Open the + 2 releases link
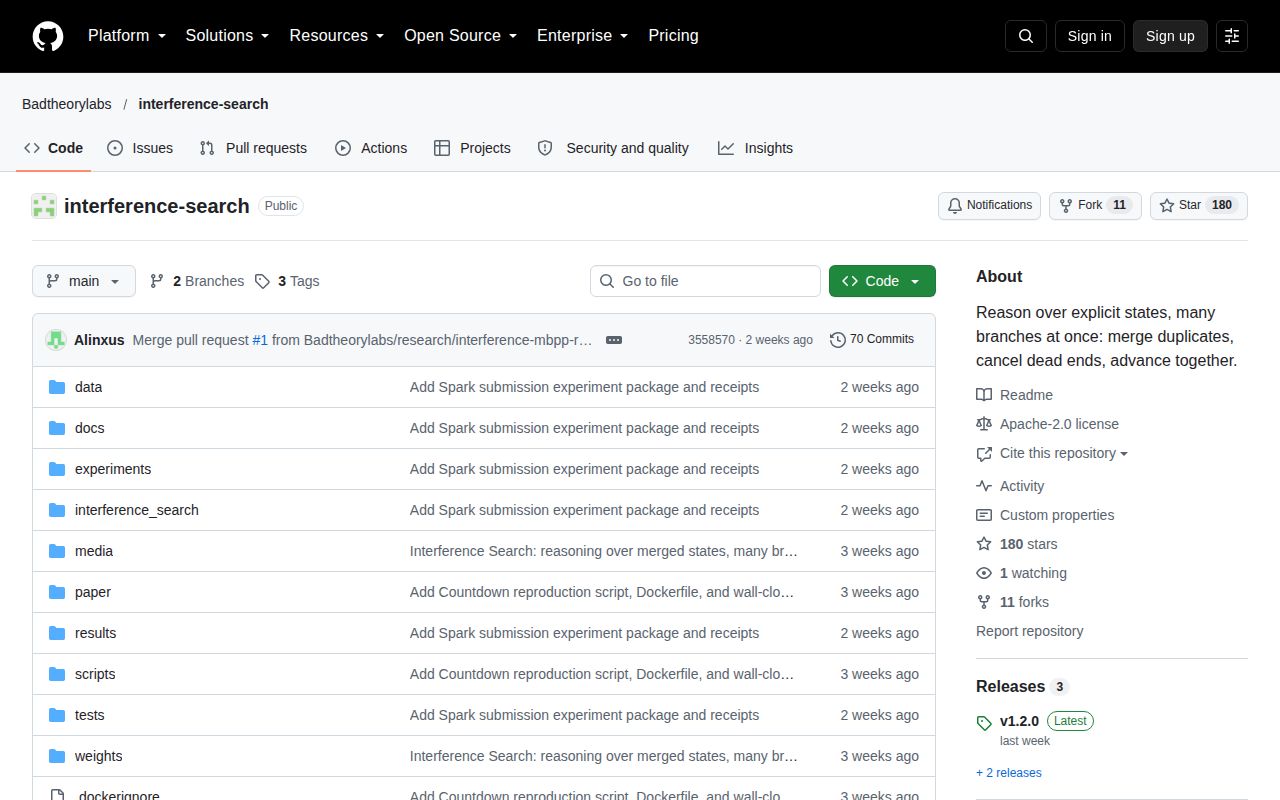The height and width of the screenshot is (800, 1280). coord(1009,773)
